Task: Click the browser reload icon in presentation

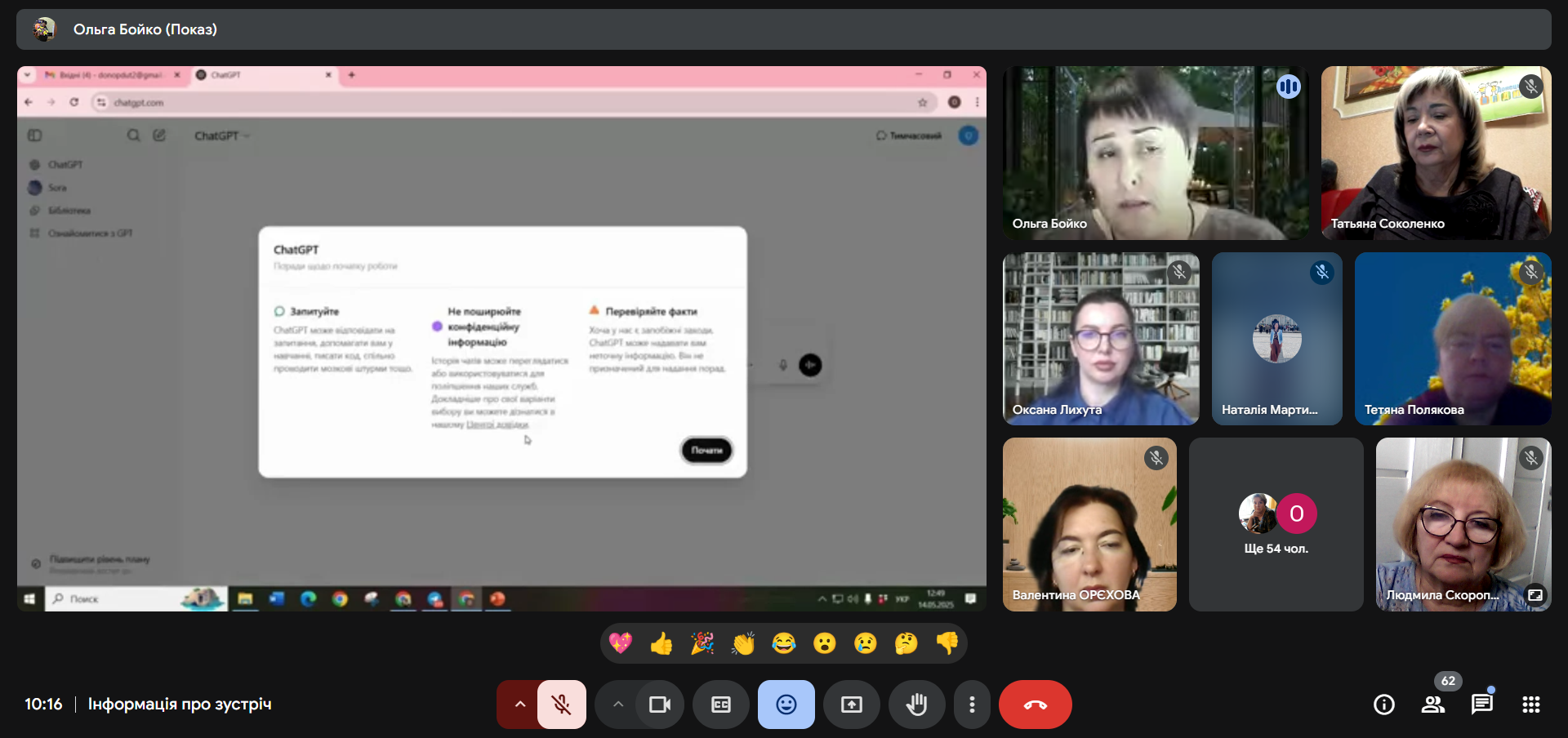Action: pyautogui.click(x=74, y=102)
